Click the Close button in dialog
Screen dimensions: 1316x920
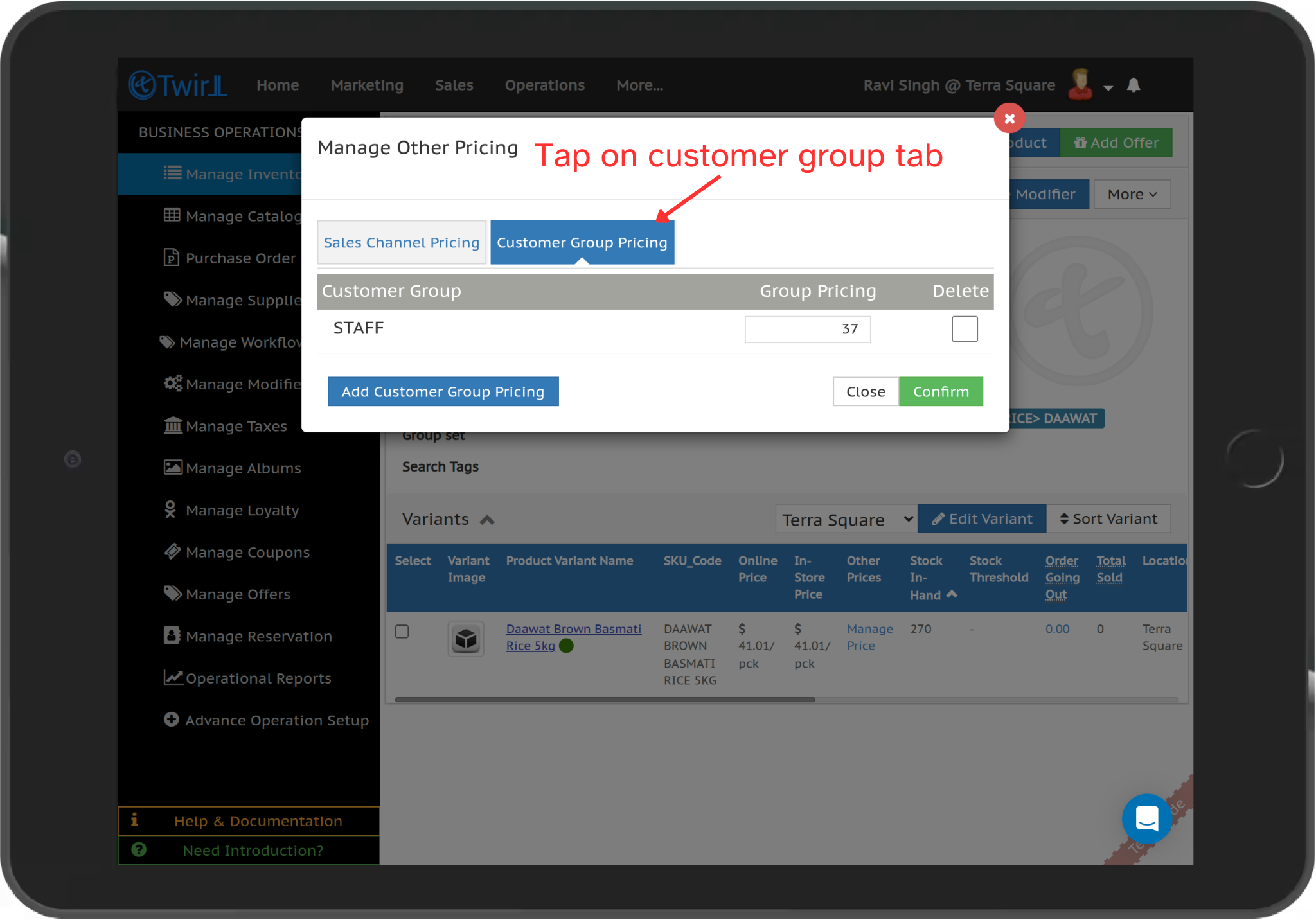click(x=866, y=391)
